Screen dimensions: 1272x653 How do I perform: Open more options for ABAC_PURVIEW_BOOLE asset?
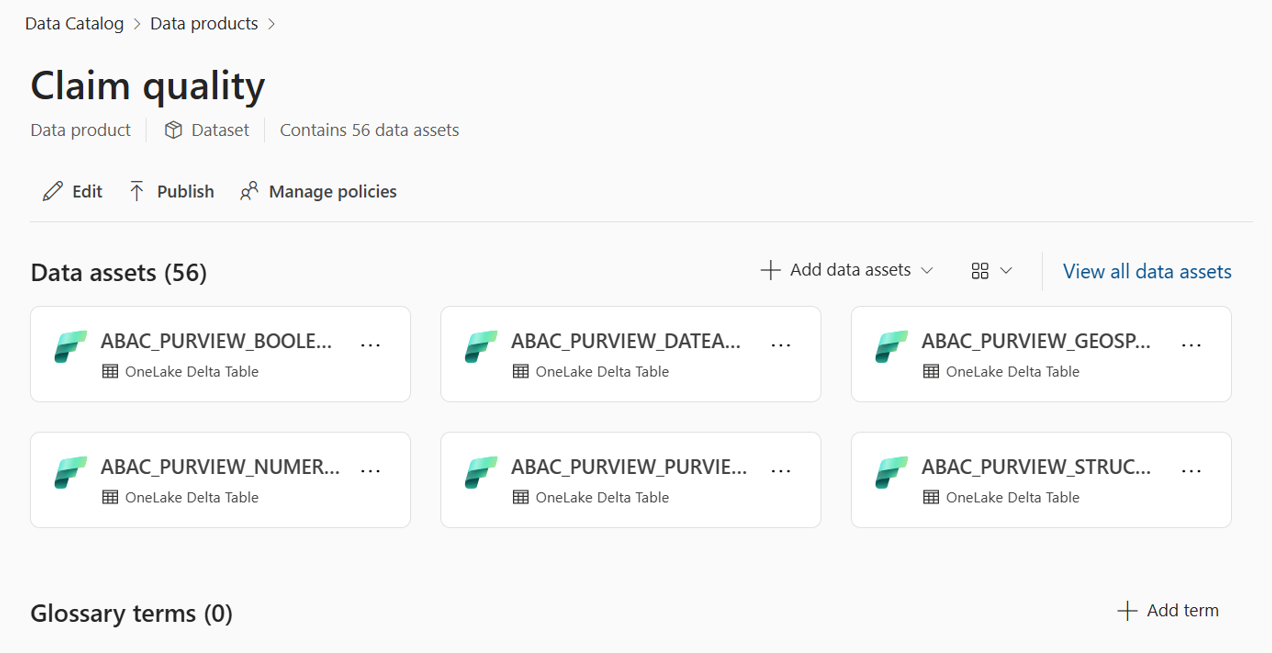click(x=370, y=344)
